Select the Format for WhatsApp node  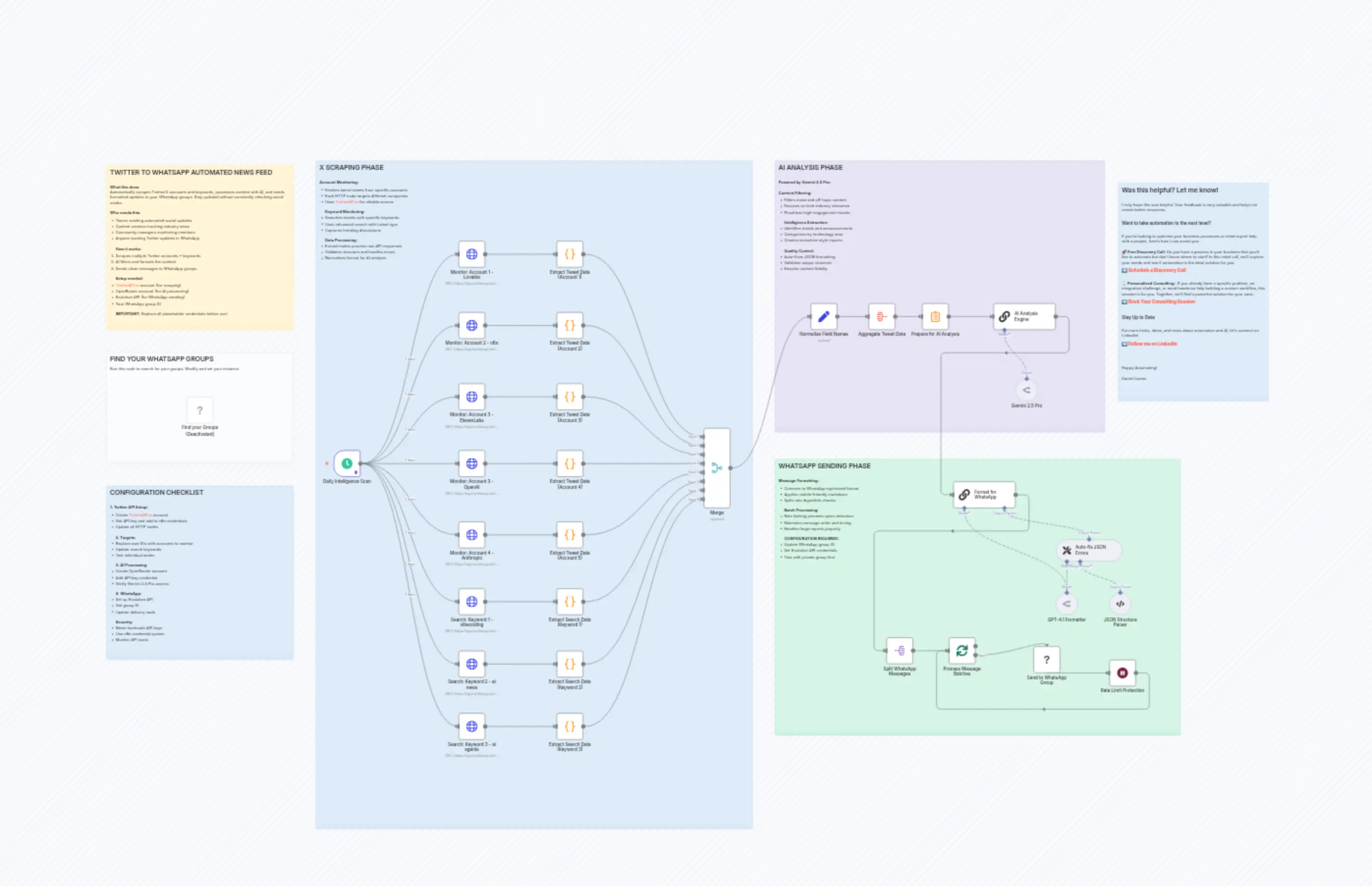(x=984, y=494)
